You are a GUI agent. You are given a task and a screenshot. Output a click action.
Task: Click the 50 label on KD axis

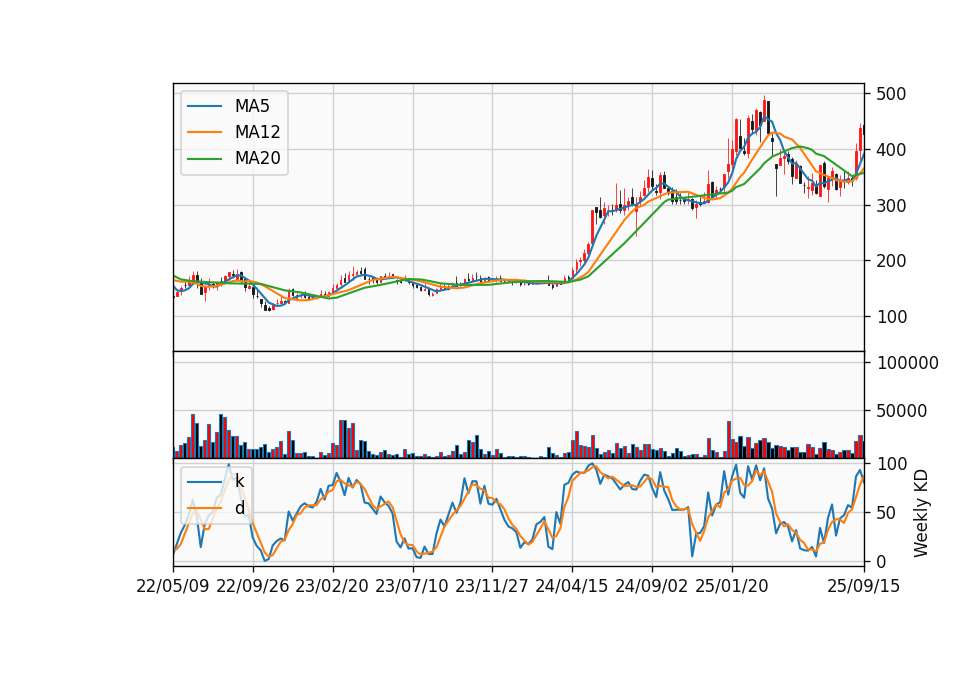pyautogui.click(x=886, y=513)
